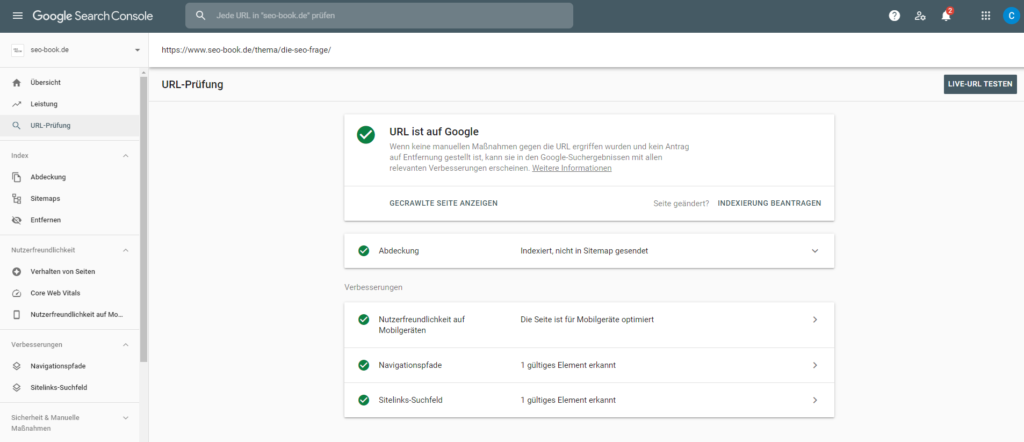The width and height of the screenshot is (1024, 442).
Task: Follow the Weitere Informationen link
Action: tap(571, 168)
